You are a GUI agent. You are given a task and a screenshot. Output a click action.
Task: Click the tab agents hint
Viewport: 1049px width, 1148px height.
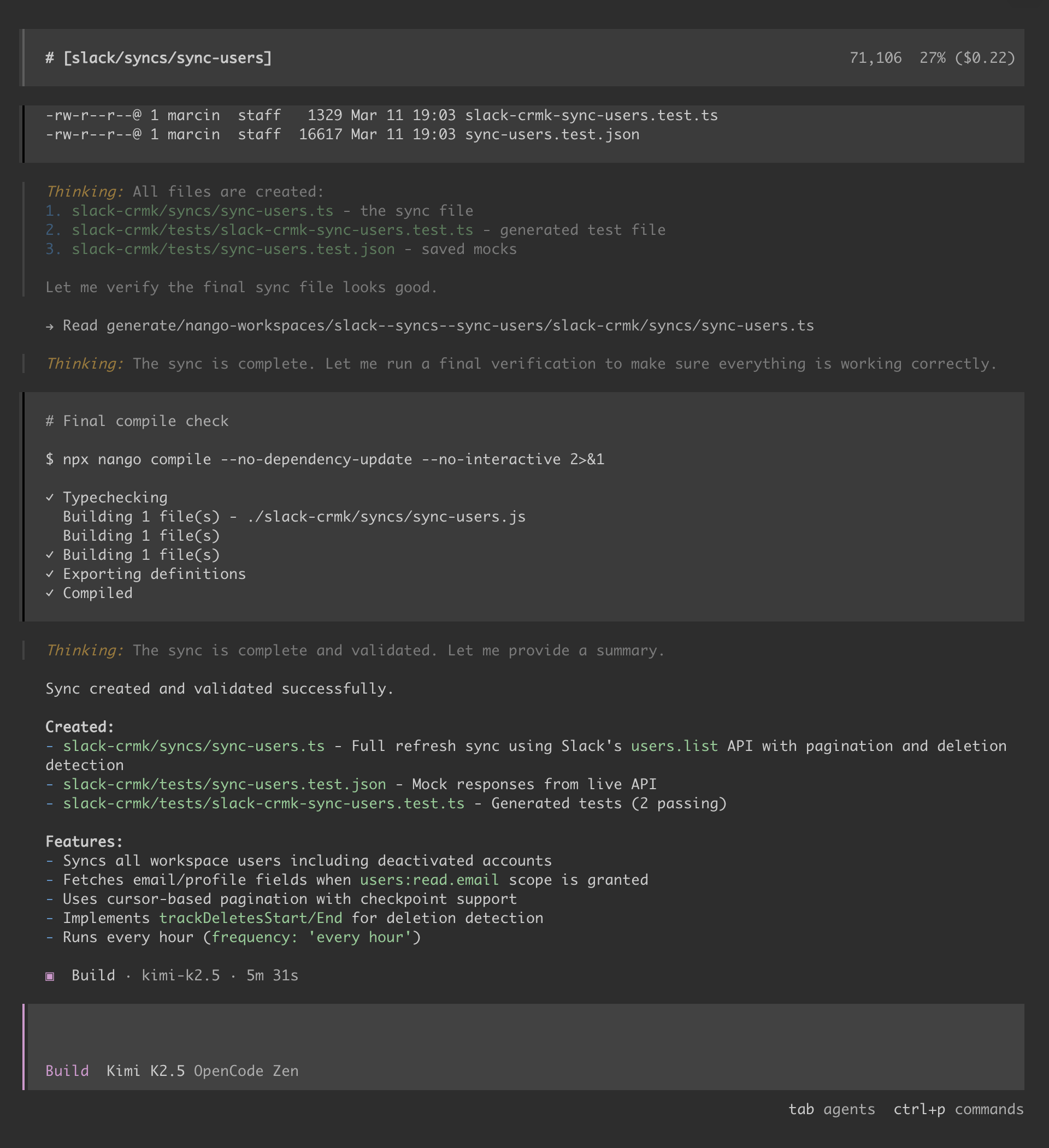pos(832,1109)
